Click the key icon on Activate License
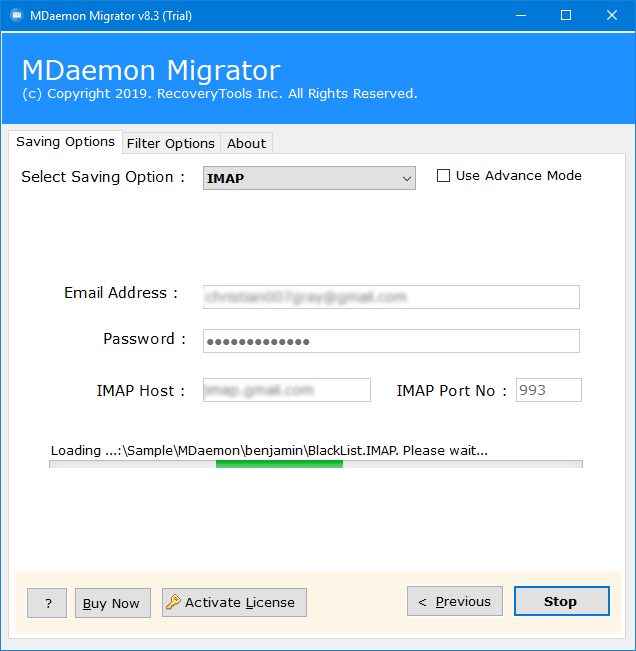The image size is (636, 651). (x=173, y=602)
